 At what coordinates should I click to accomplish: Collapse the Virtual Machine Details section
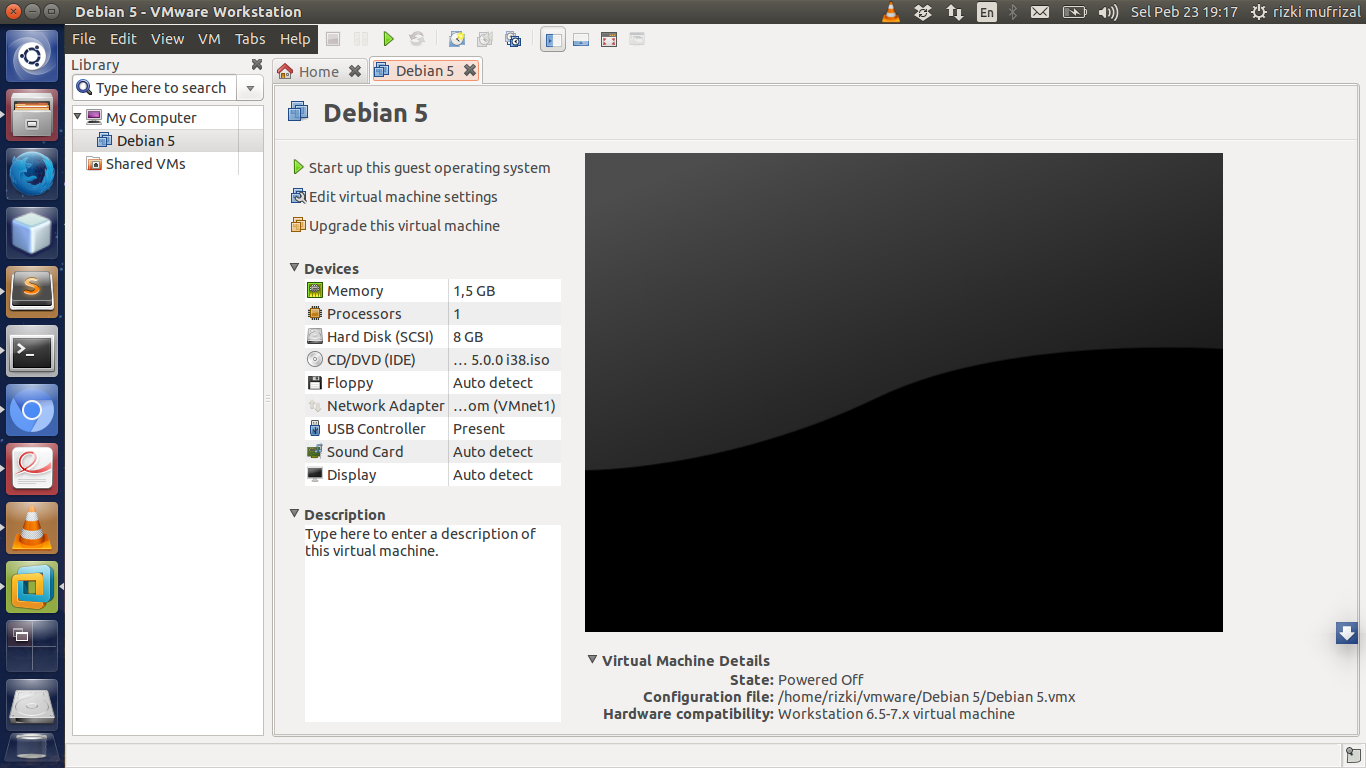592,660
